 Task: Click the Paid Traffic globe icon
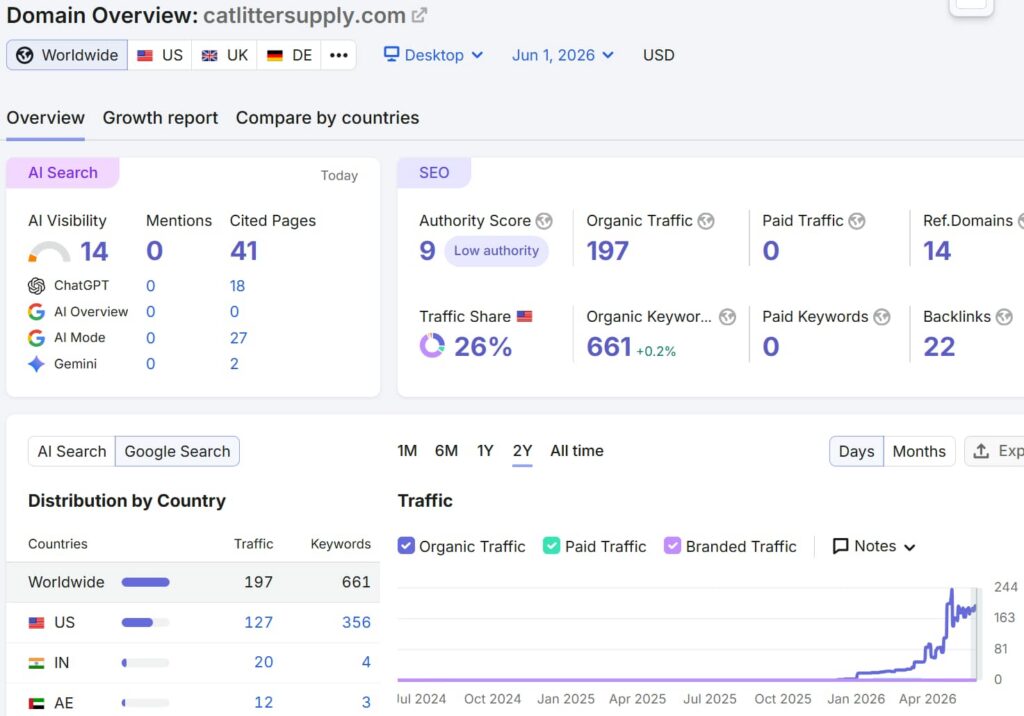(x=857, y=221)
